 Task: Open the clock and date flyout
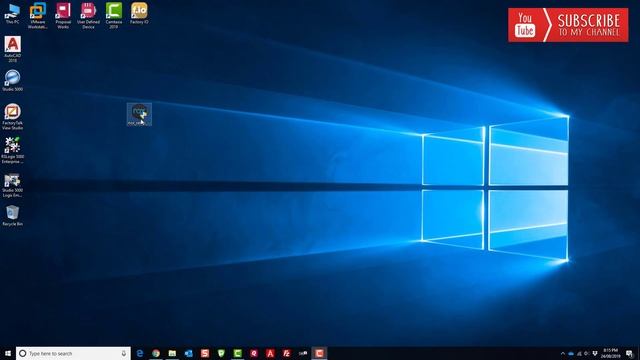tap(611, 353)
